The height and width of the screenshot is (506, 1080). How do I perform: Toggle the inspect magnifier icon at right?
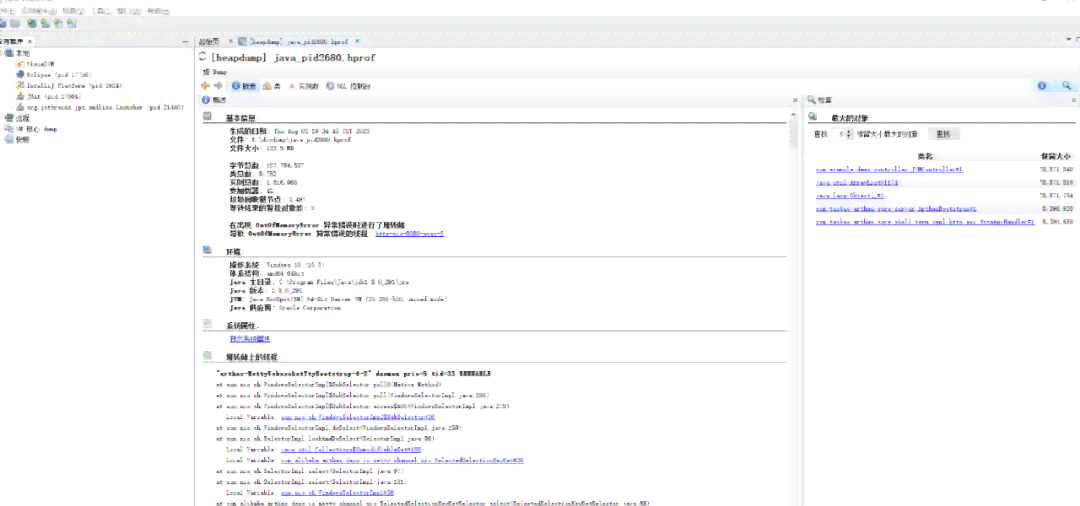1066,86
